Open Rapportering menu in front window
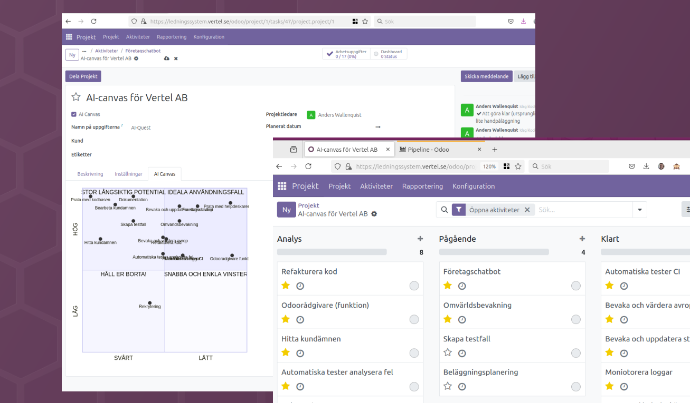Viewport: 690px width, 403px height. [421, 186]
